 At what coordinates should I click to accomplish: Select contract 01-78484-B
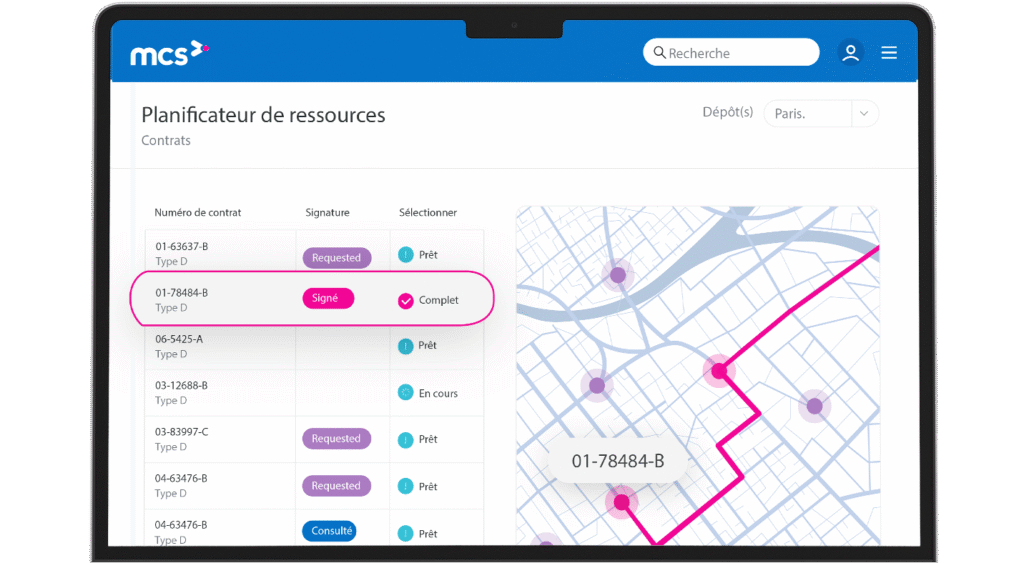click(182, 293)
